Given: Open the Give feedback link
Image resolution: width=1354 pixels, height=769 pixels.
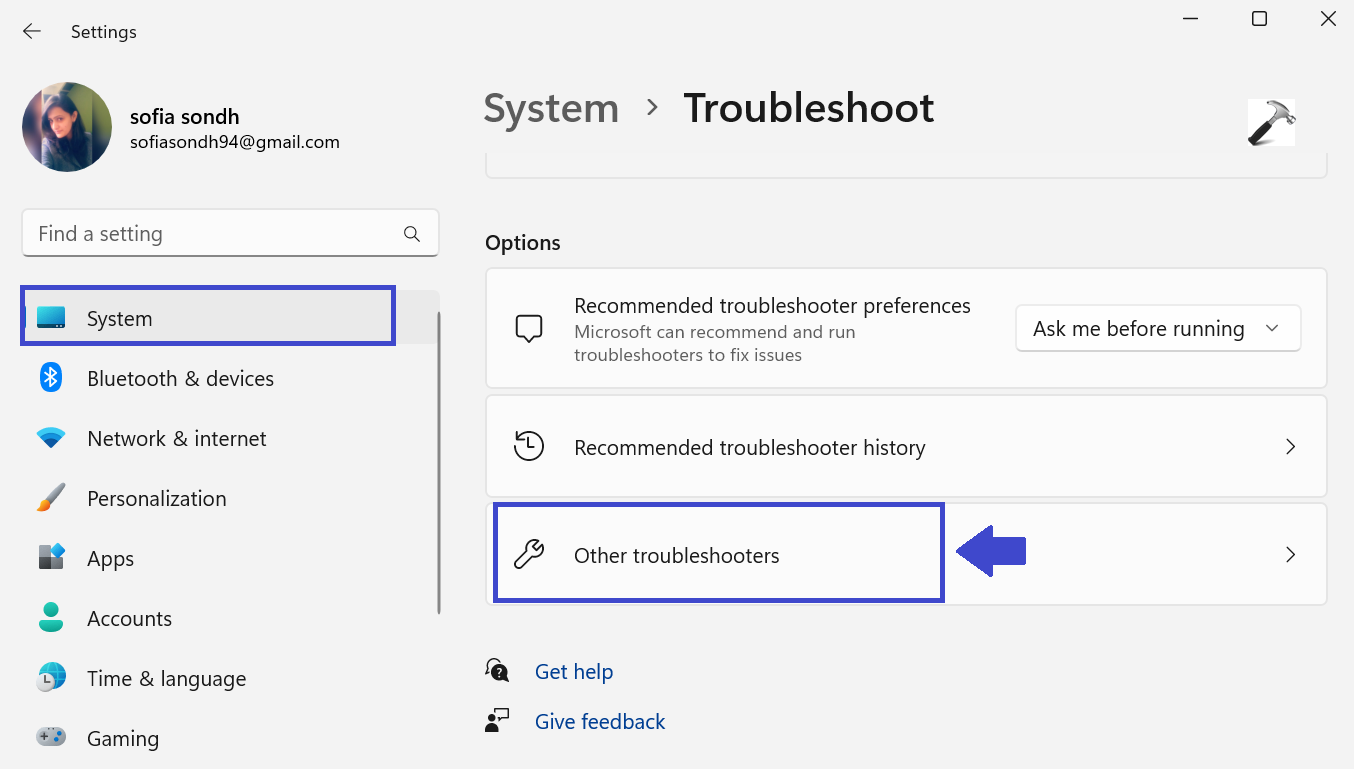Looking at the screenshot, I should point(600,722).
